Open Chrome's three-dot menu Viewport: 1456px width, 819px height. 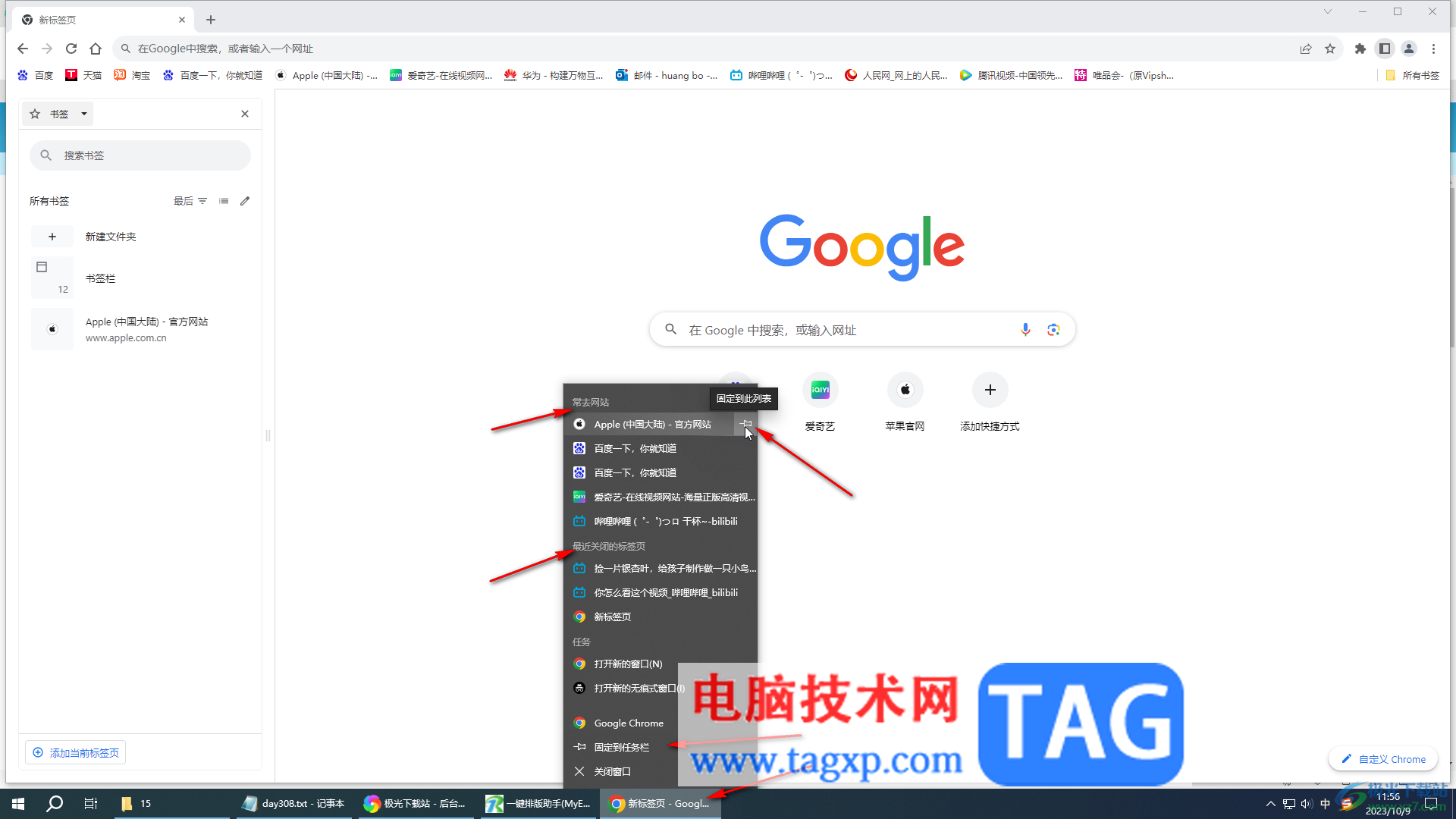tap(1433, 49)
